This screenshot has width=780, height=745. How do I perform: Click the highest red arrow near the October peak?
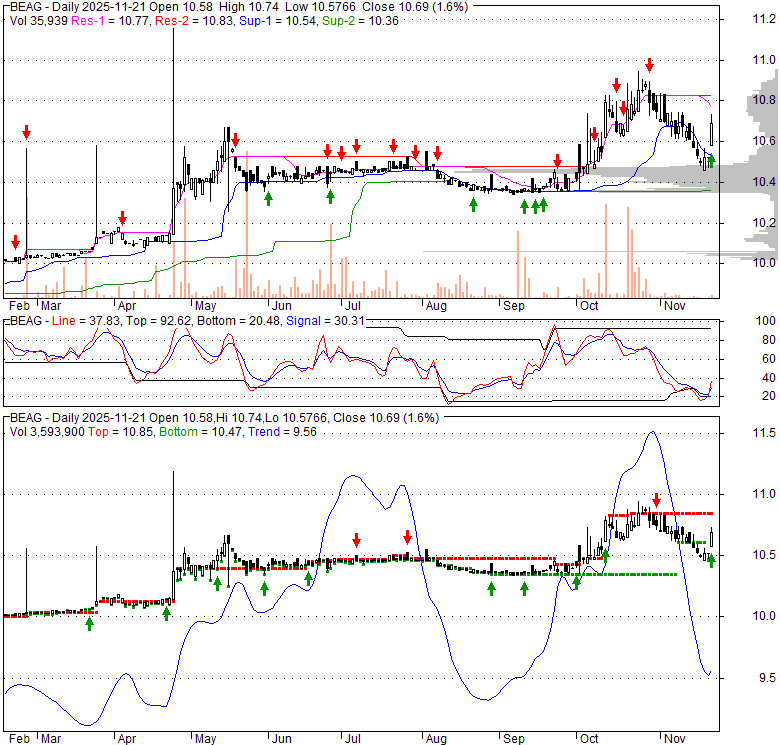650,64
